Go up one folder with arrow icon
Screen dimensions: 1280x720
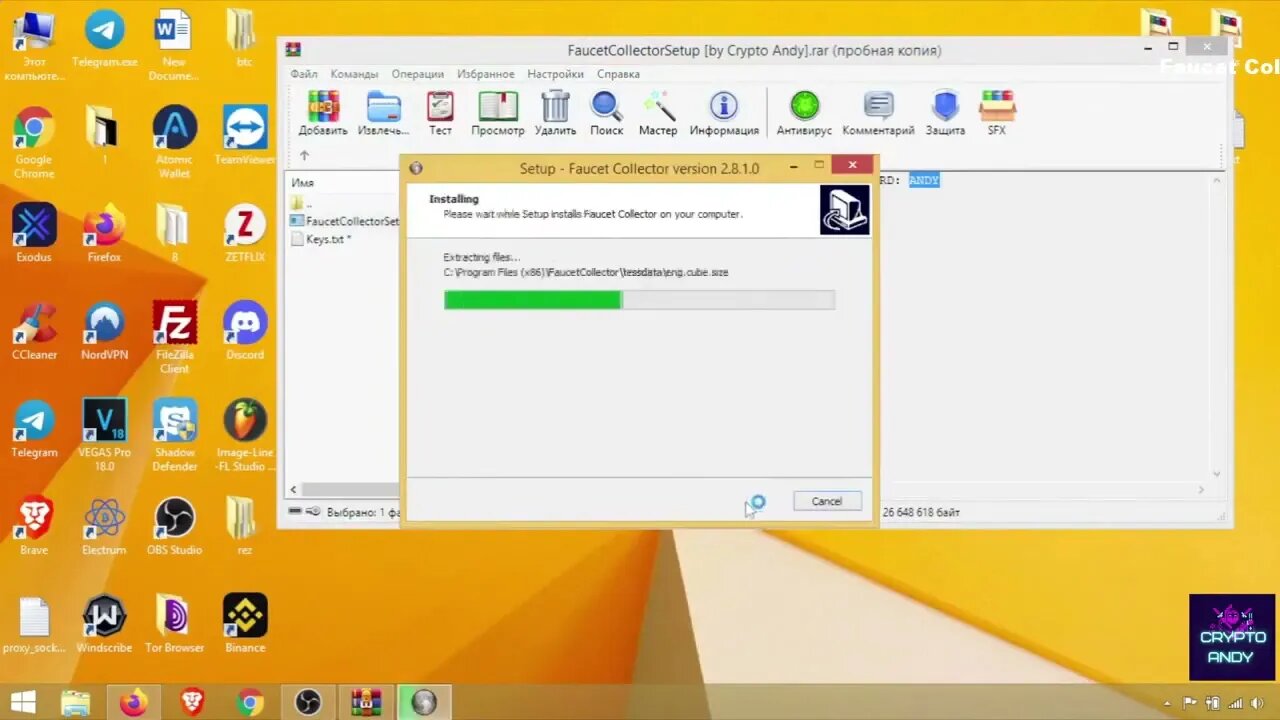click(304, 156)
